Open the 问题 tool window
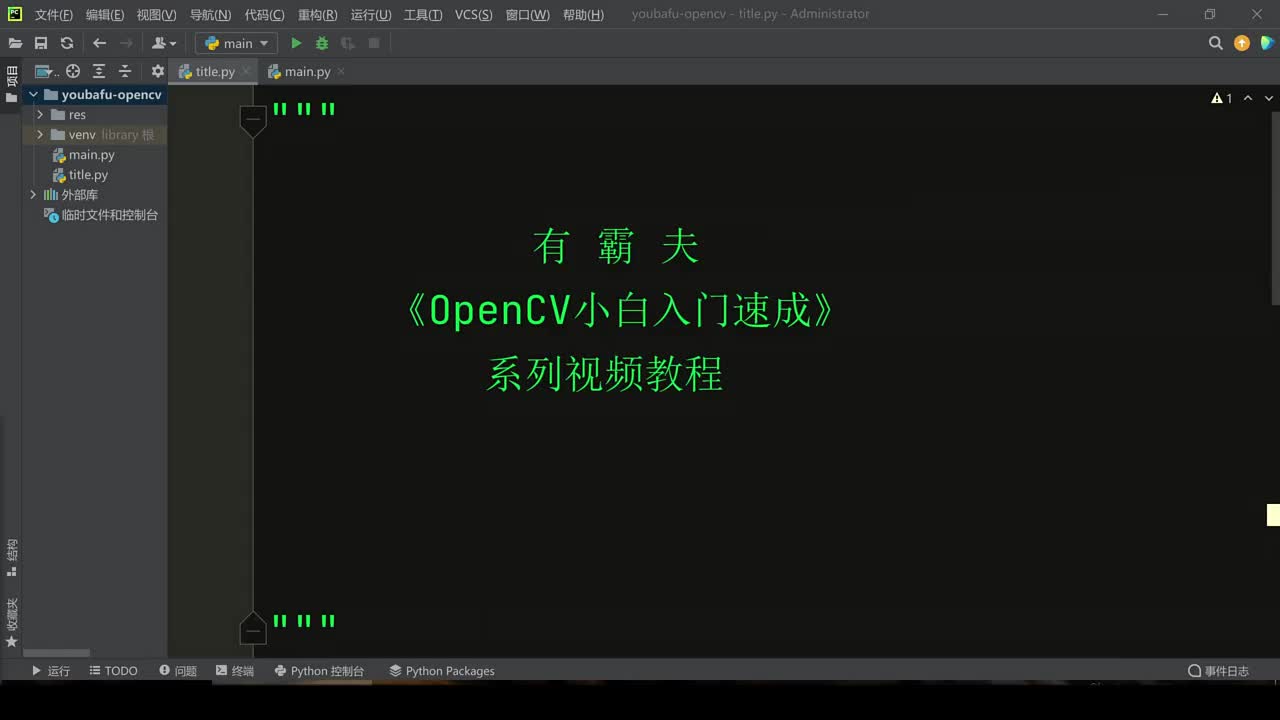Screen dimensions: 1280x720 [x=178, y=671]
